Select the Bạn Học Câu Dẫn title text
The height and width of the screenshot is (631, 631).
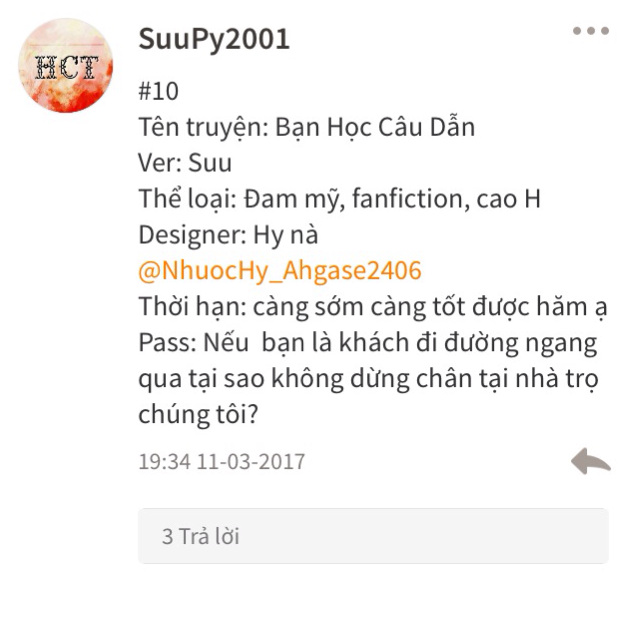click(375, 127)
